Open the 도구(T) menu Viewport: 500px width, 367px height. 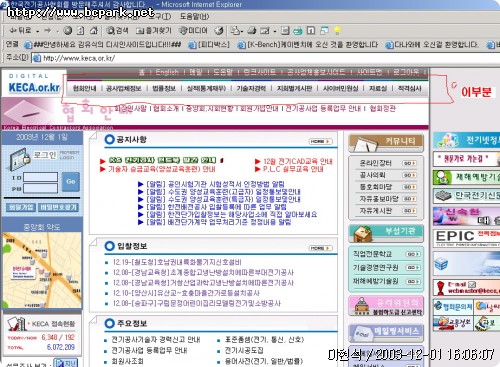point(160,16)
